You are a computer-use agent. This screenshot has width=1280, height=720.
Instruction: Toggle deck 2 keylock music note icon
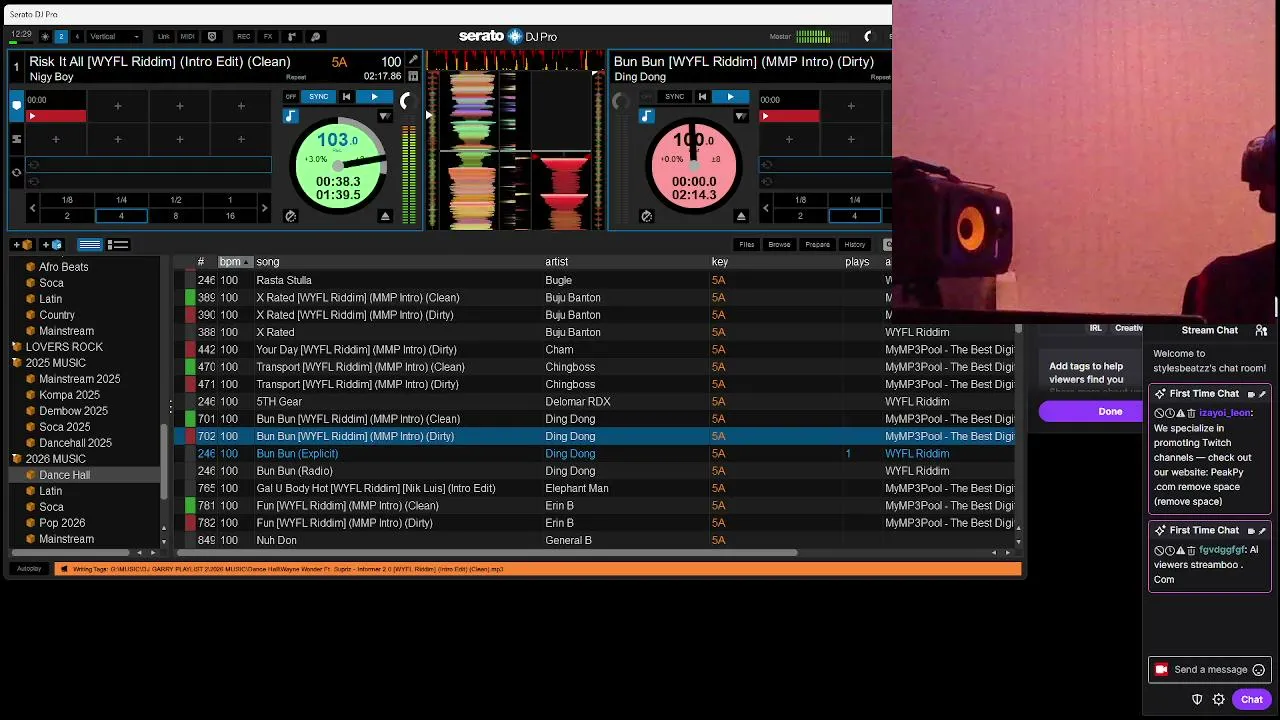[x=647, y=116]
